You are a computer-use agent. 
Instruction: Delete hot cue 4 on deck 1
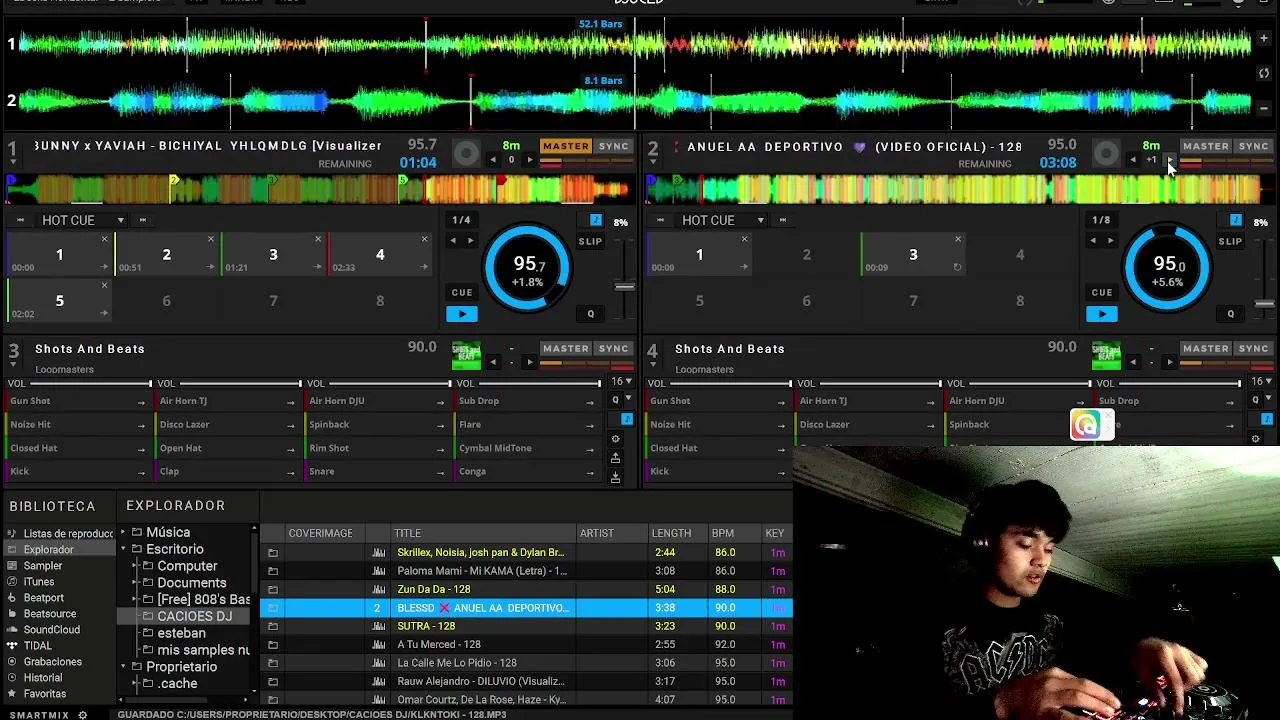[424, 239]
